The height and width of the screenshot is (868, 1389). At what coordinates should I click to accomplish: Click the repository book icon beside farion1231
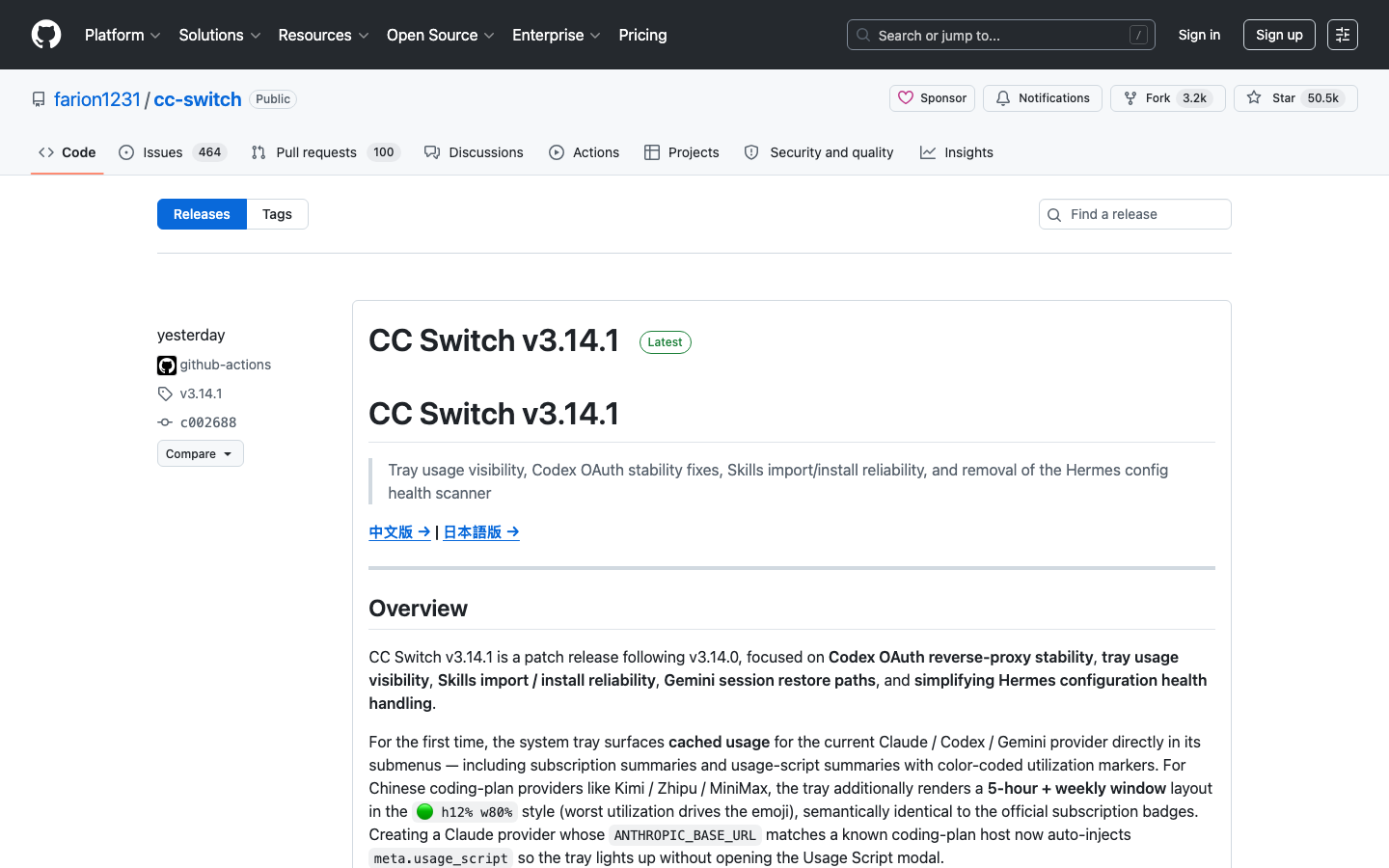pyautogui.click(x=39, y=98)
